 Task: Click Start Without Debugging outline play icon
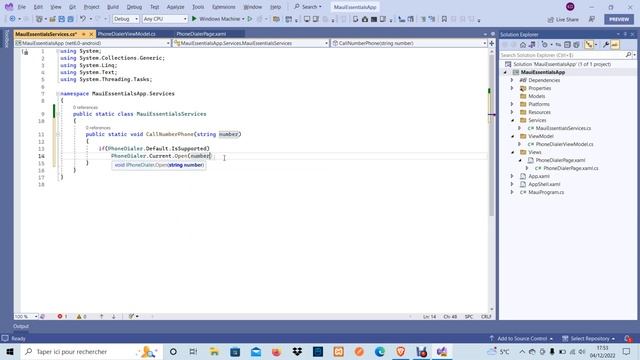point(250,19)
